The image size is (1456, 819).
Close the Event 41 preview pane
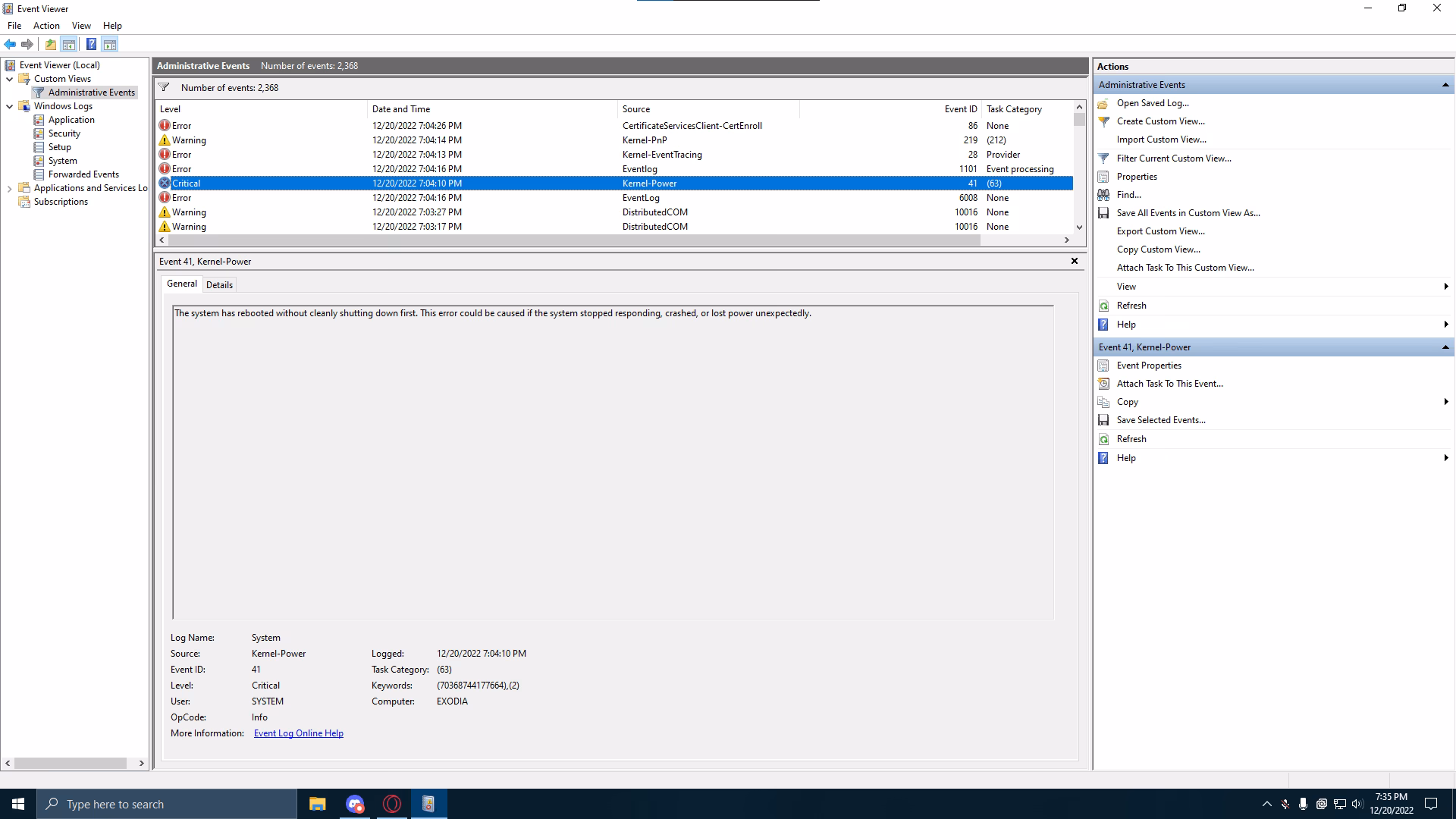[1074, 261]
